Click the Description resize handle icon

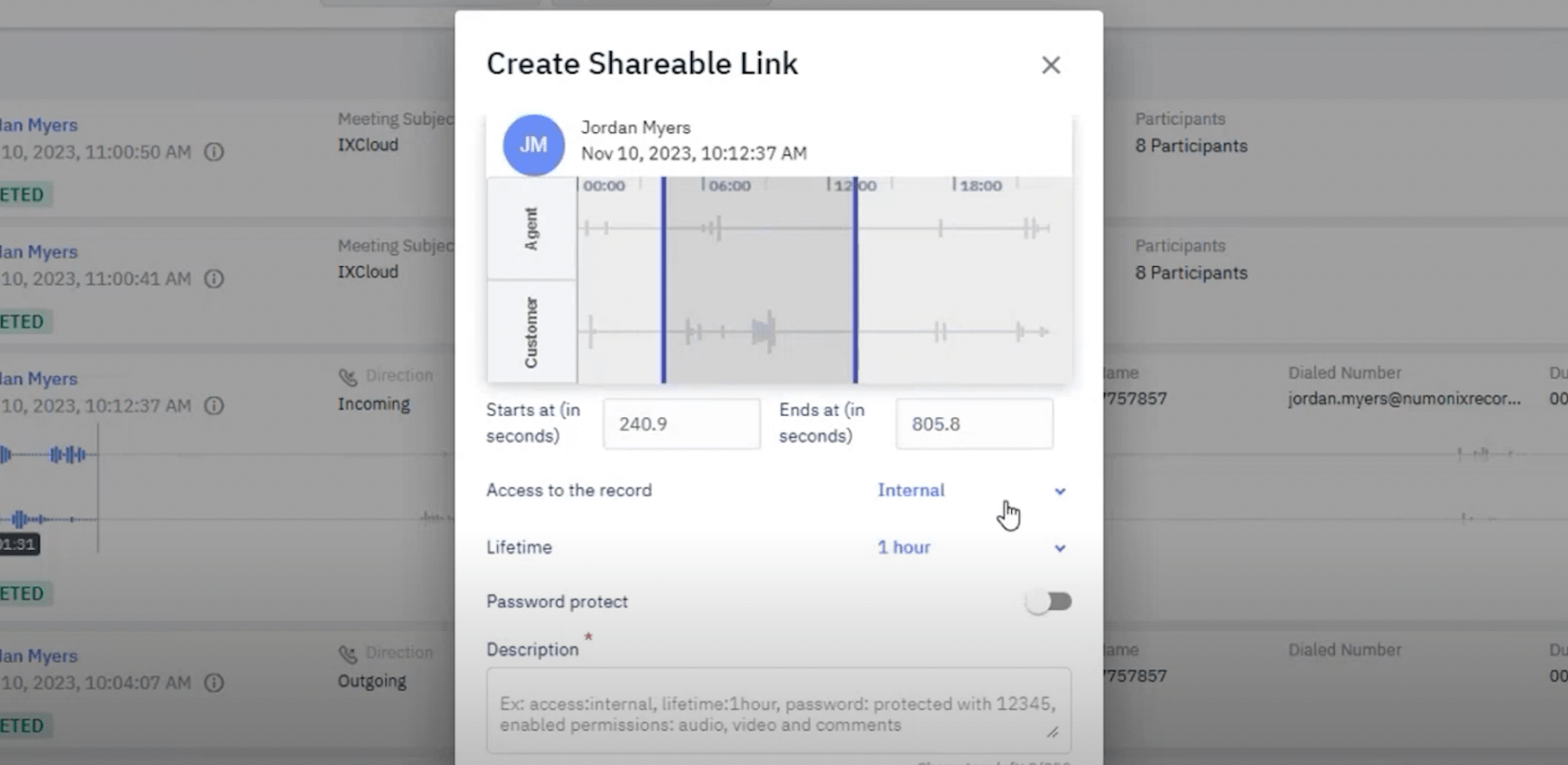[x=1052, y=732]
